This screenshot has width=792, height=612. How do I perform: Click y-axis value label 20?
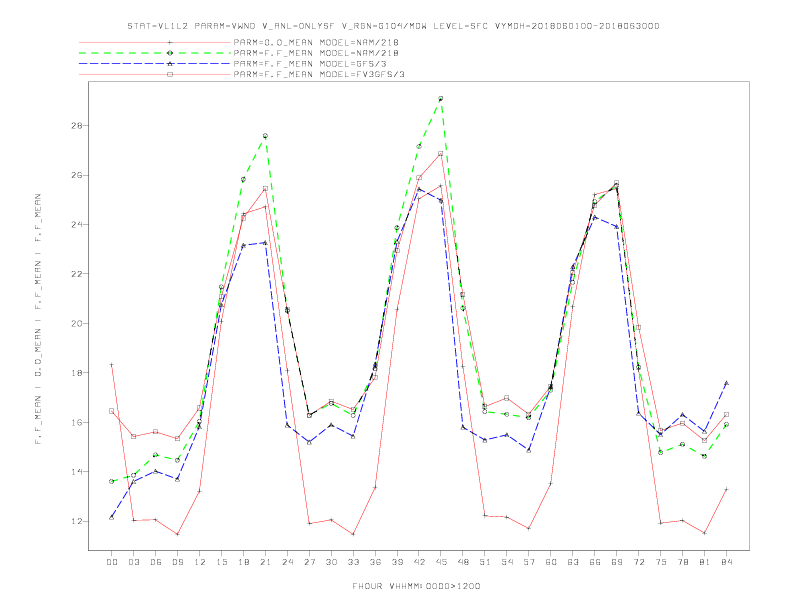coord(76,323)
